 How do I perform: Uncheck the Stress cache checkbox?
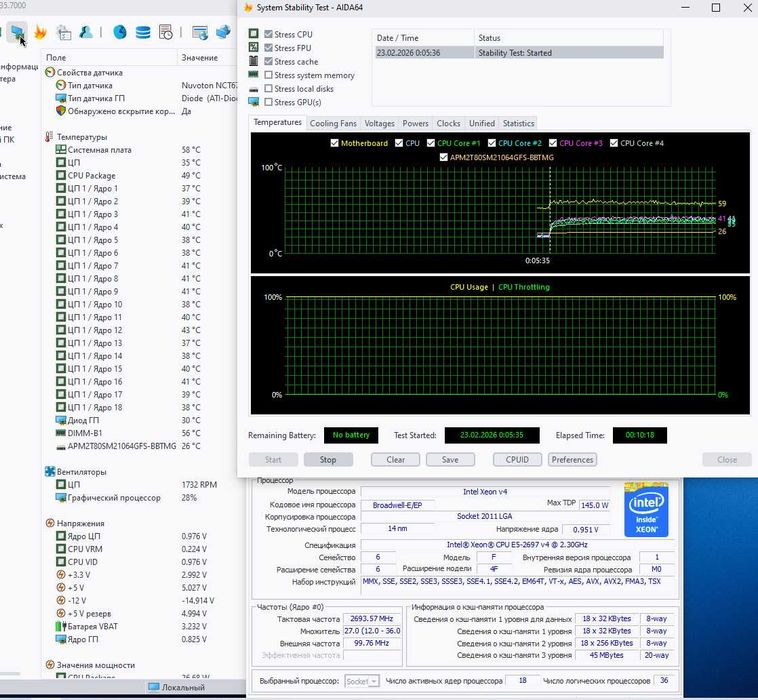tap(268, 61)
